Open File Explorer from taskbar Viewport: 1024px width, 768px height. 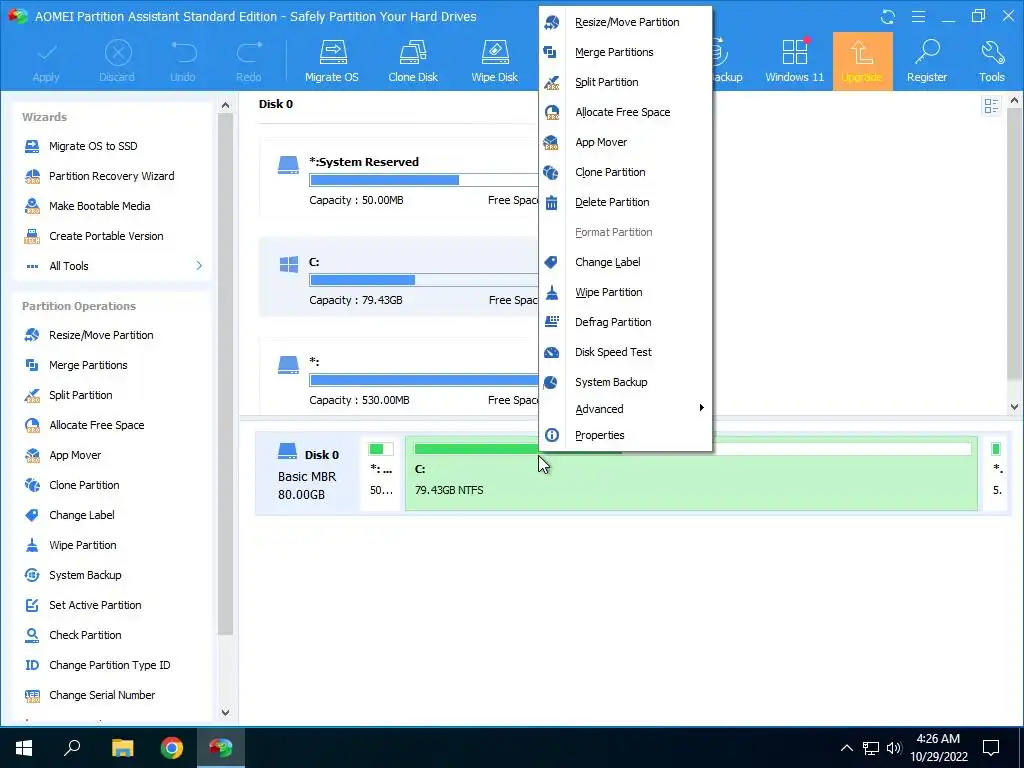(x=122, y=748)
